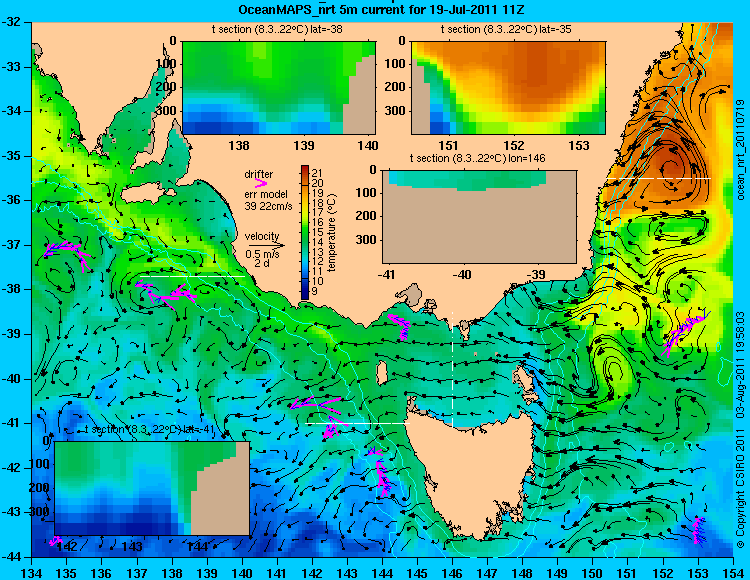Click the white dashed section line at lon 146

(452, 370)
